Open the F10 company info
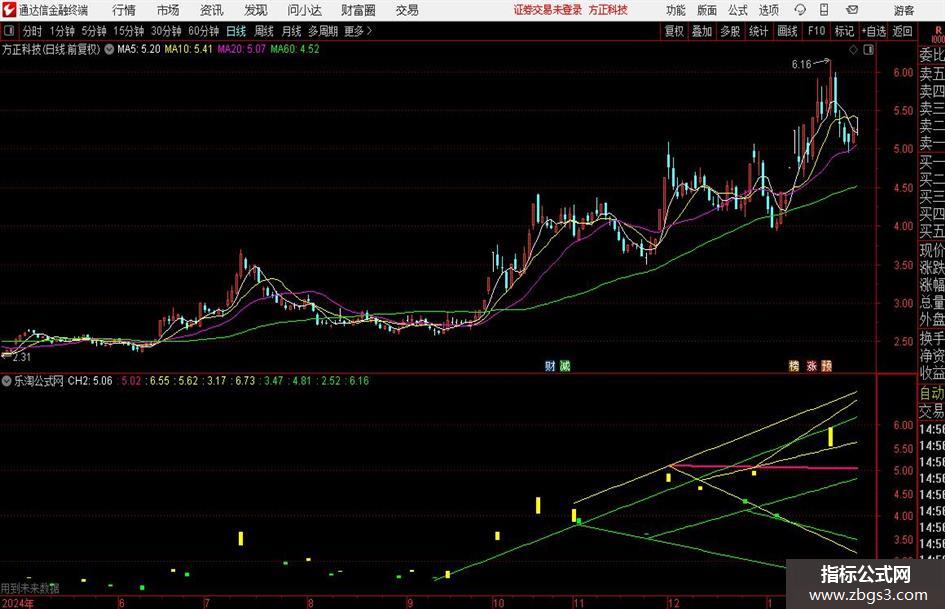 point(816,31)
